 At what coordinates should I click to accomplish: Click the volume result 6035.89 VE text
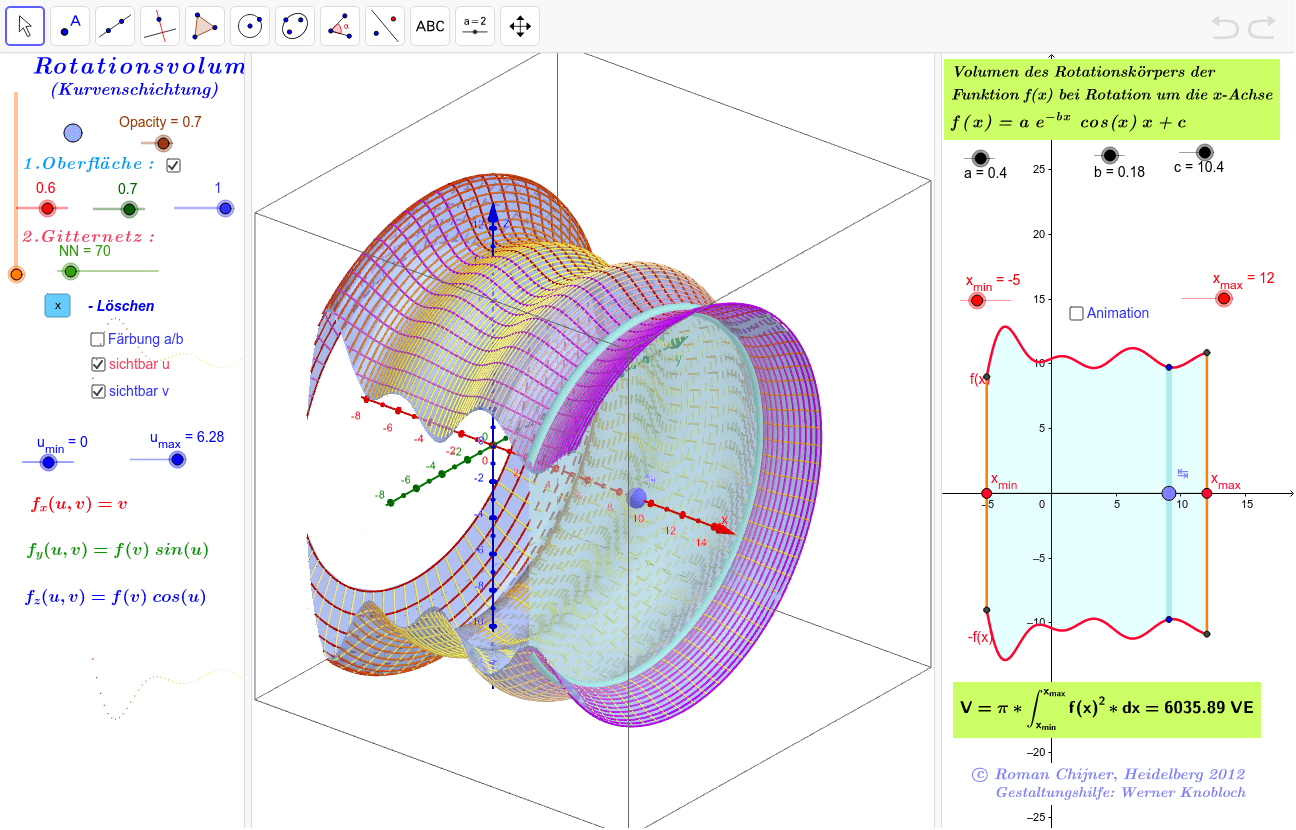[x=1106, y=708]
